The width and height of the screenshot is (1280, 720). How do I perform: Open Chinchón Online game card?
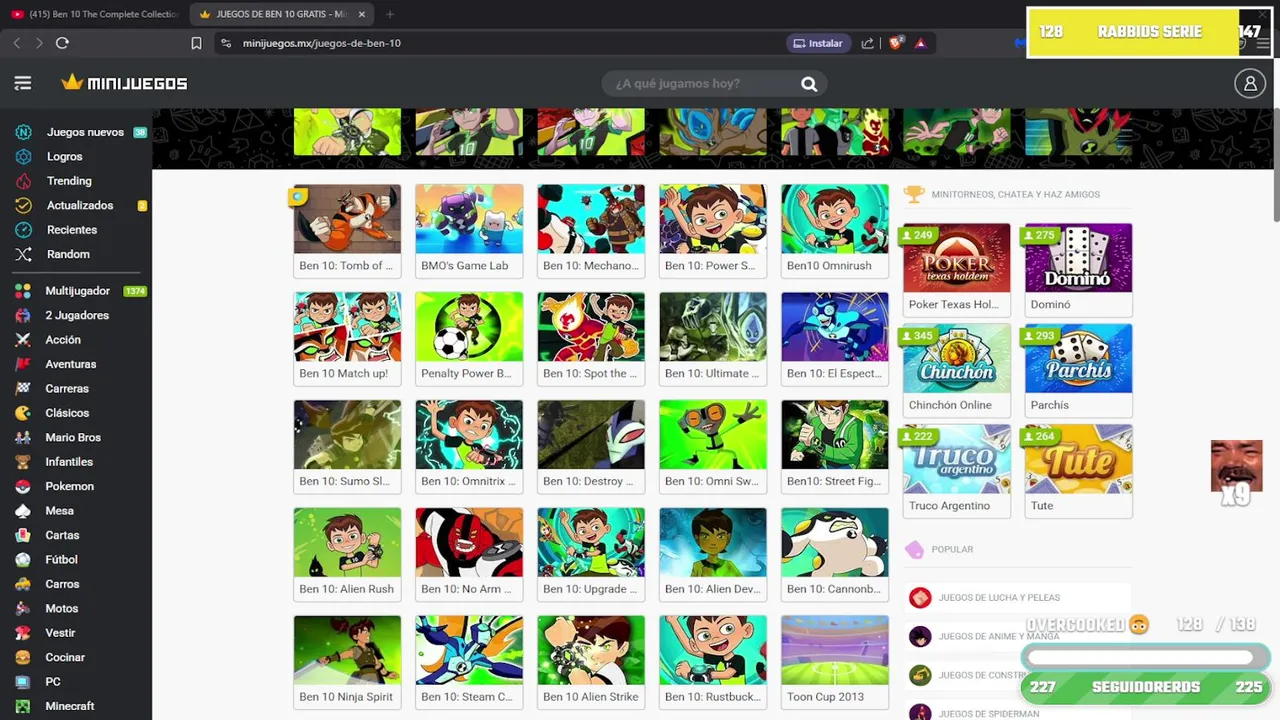pos(957,370)
